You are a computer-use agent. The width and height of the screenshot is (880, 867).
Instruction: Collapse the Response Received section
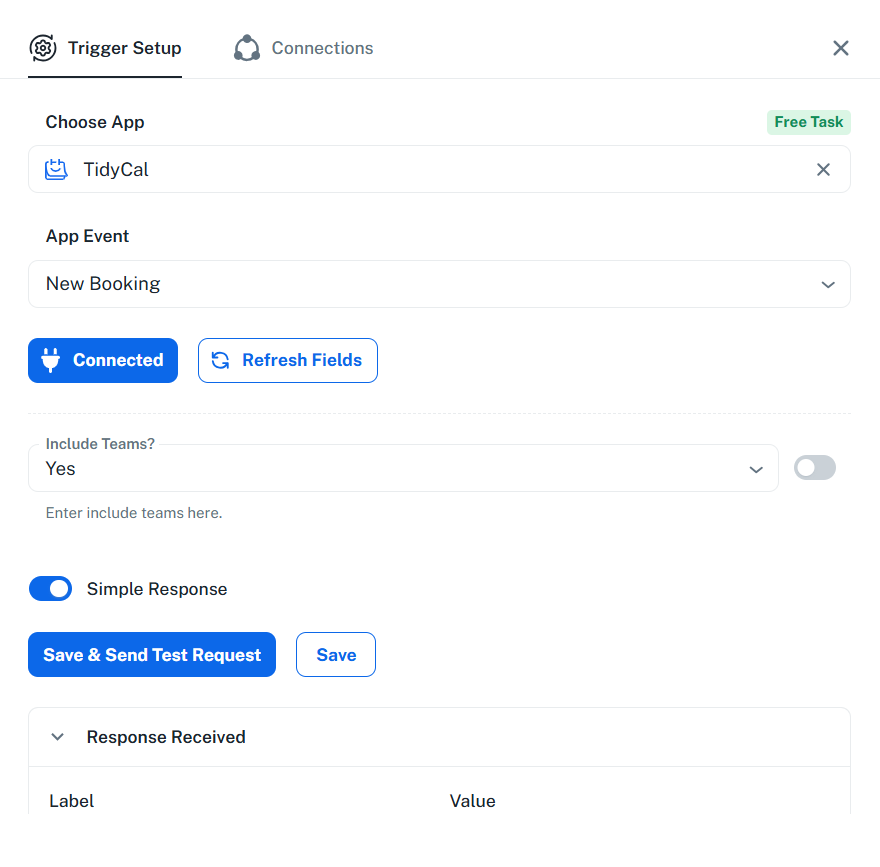58,737
